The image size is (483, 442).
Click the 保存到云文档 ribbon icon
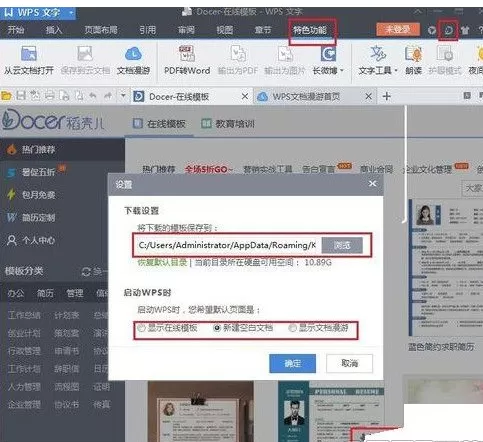85,60
